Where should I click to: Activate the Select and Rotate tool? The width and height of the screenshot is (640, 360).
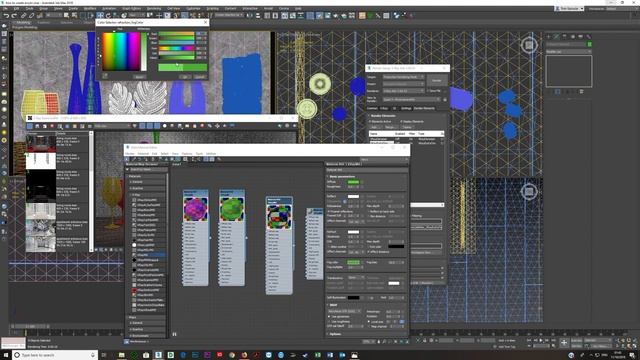(108, 16)
